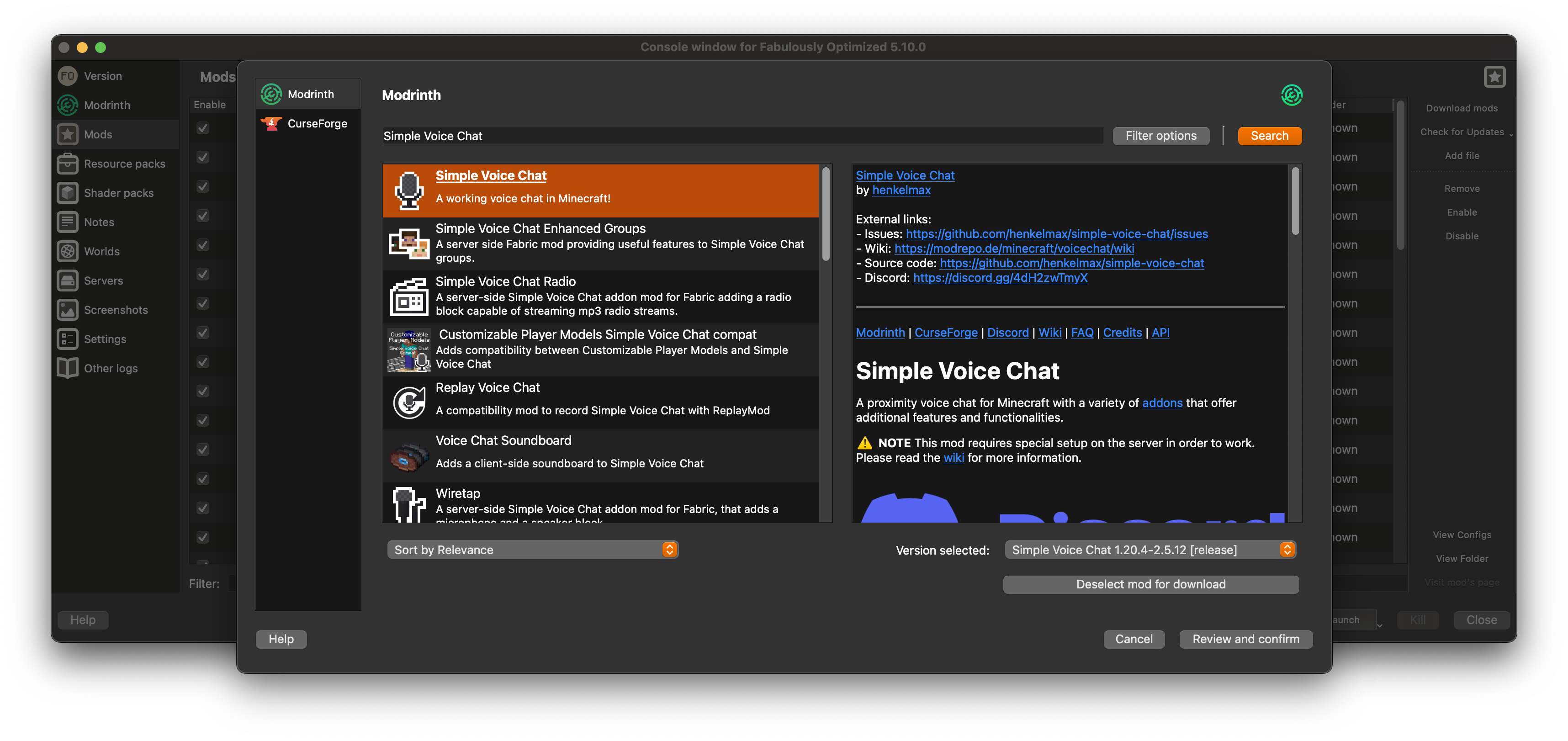Screen dimensions: 1568x741
Task: Select the Mods star icon in the sidebar
Action: tap(68, 135)
